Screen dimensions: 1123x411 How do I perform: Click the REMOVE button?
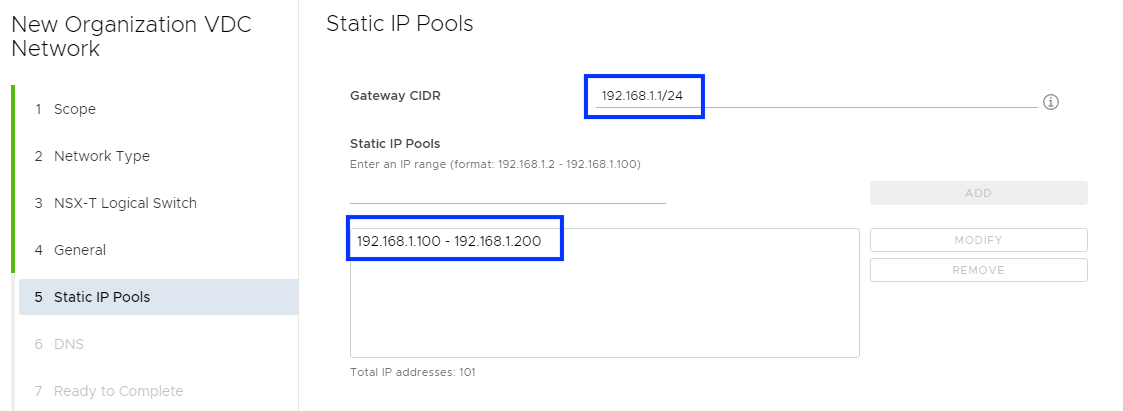click(978, 270)
